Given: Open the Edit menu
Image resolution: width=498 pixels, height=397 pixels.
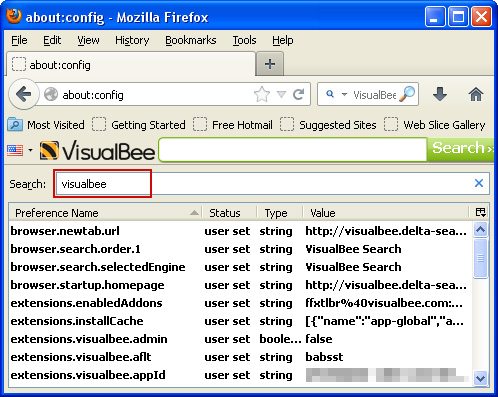Looking at the screenshot, I should pyautogui.click(x=52, y=40).
